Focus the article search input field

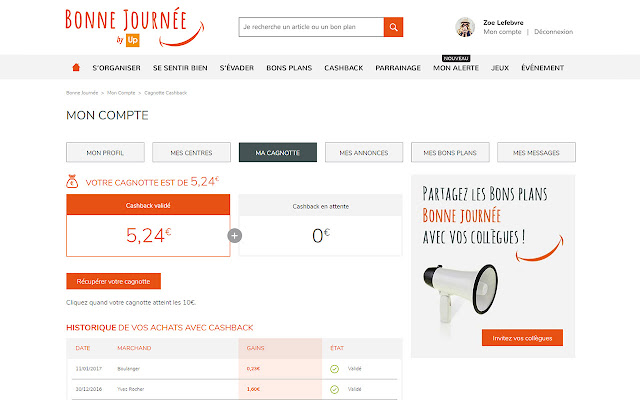[311, 27]
